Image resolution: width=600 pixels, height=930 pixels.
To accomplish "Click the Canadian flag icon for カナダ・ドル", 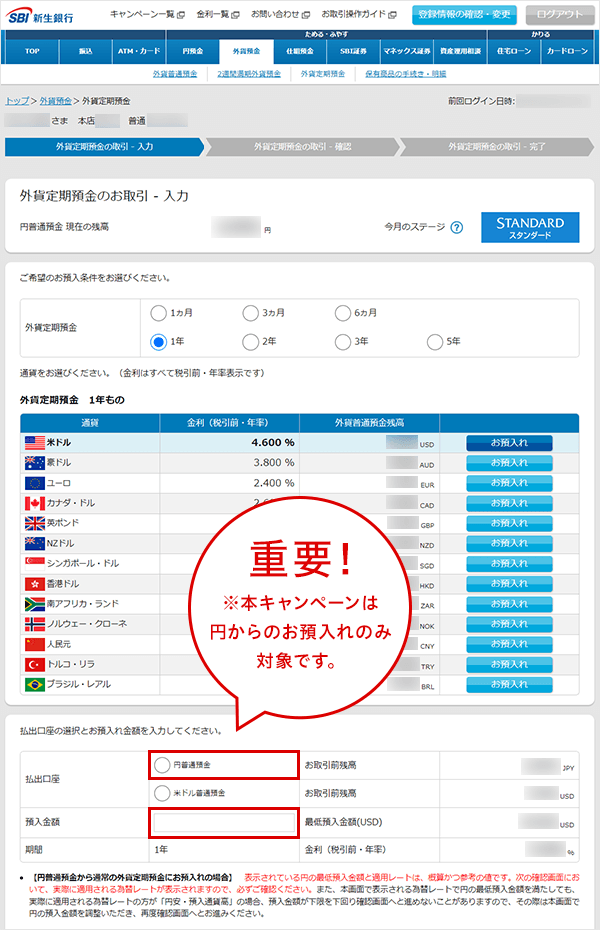I will tap(33, 503).
